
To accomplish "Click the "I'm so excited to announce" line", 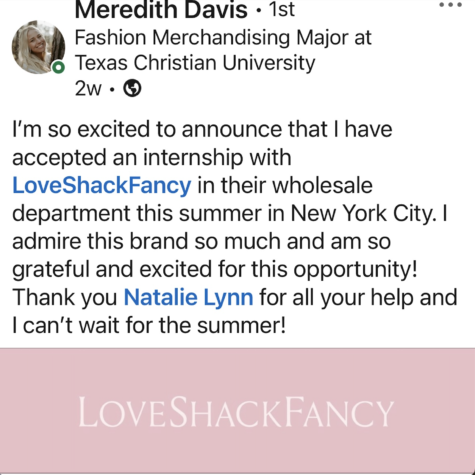I will point(202,129).
